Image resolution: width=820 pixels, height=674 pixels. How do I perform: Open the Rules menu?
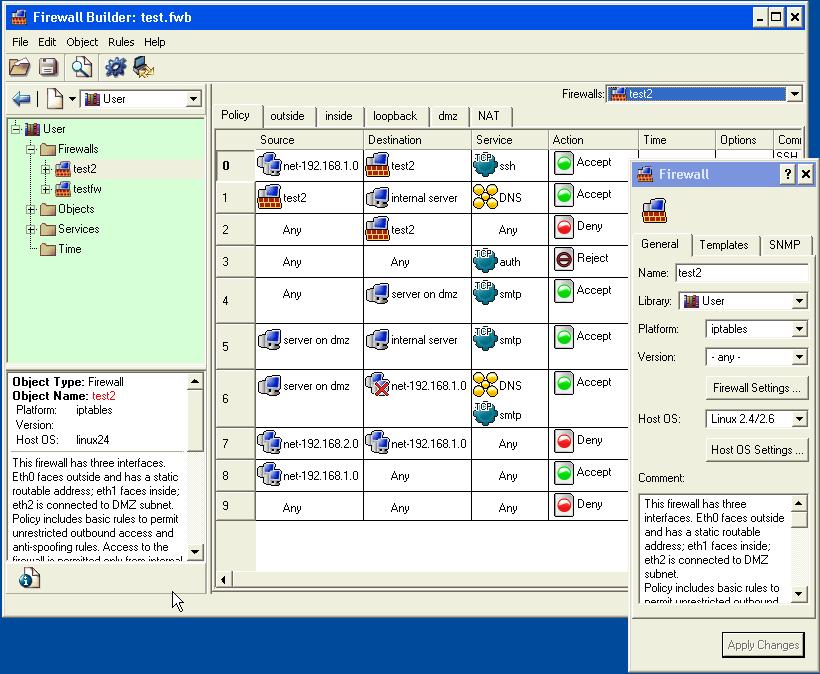pos(121,42)
